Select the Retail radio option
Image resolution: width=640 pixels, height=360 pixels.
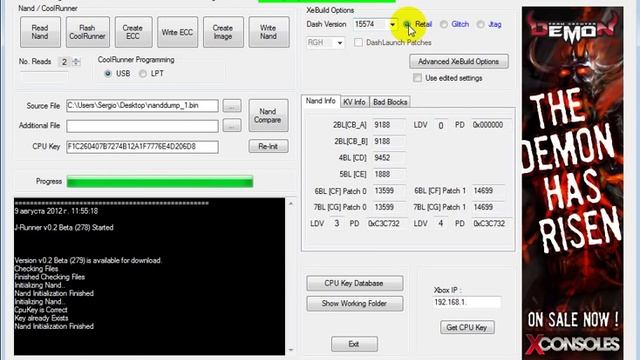point(407,24)
